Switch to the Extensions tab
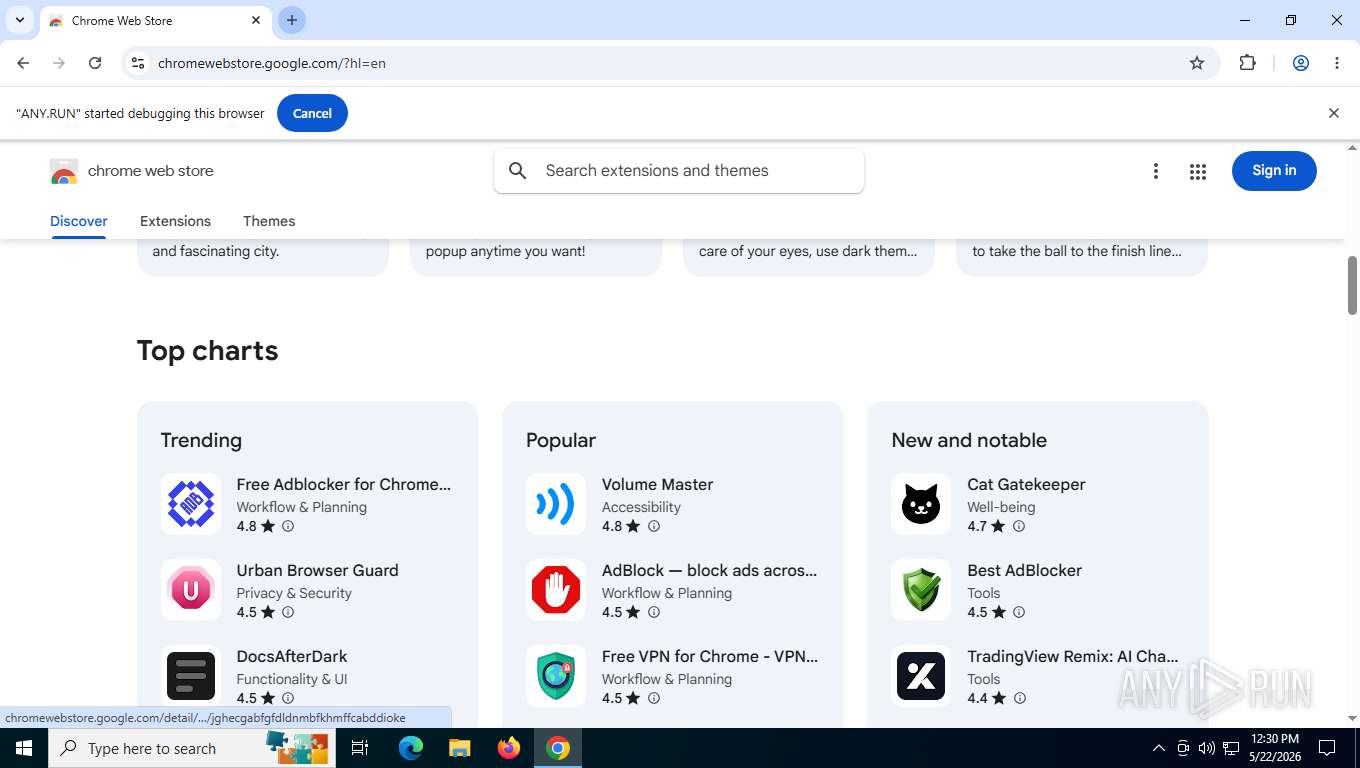Screen dimensions: 1360x768 pos(175,221)
